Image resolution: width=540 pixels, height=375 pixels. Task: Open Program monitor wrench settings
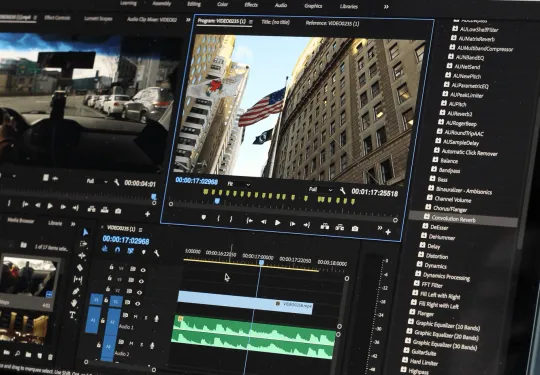[342, 190]
